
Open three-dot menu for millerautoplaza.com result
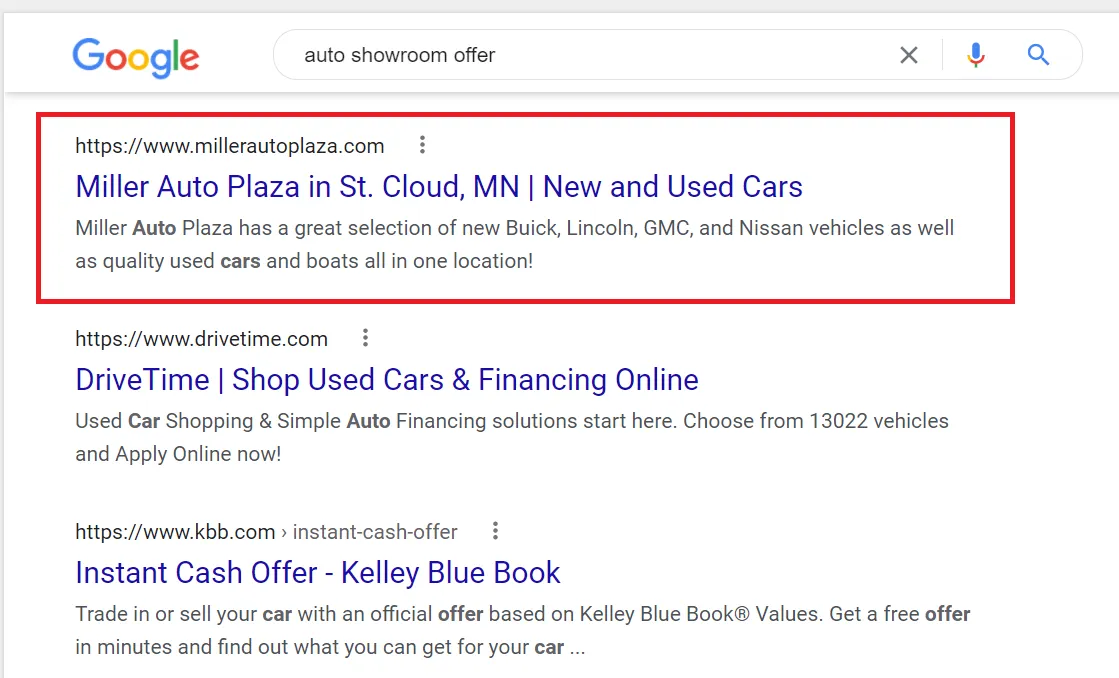(422, 146)
